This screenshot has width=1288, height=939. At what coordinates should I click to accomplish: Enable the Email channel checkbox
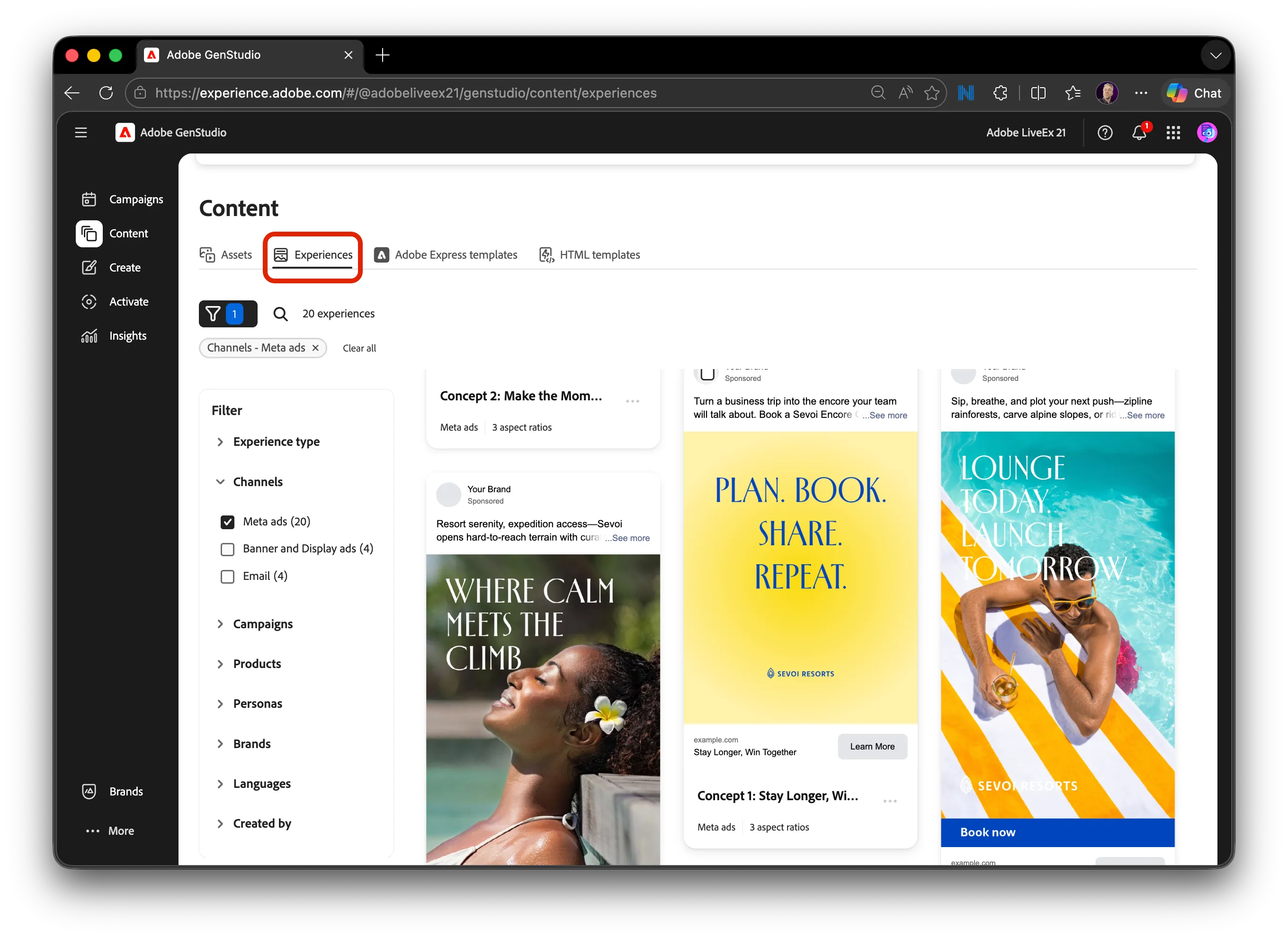click(227, 577)
